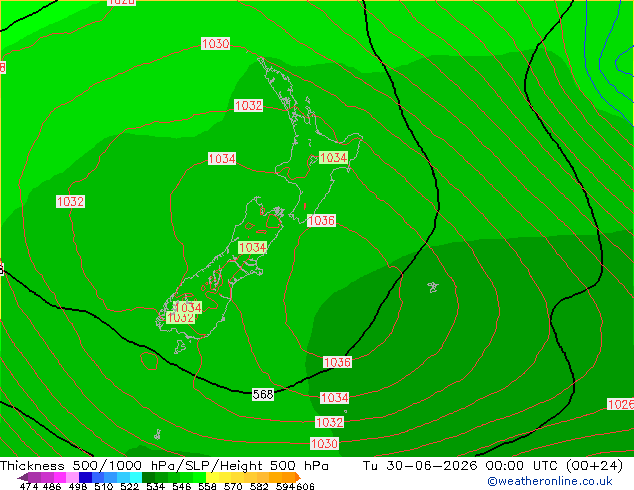
Task: Click the brightest green swatch before 558
Action: click(x=200, y=477)
